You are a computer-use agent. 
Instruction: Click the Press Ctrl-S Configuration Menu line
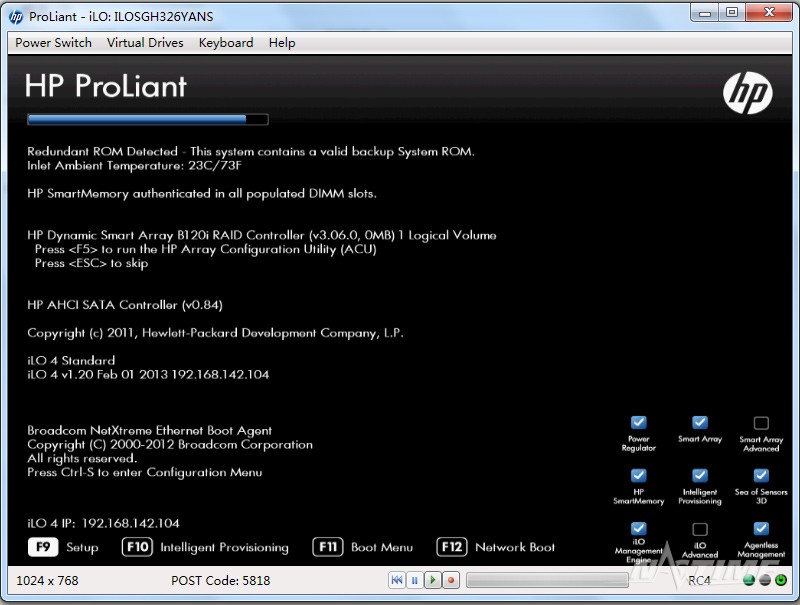tap(145, 472)
